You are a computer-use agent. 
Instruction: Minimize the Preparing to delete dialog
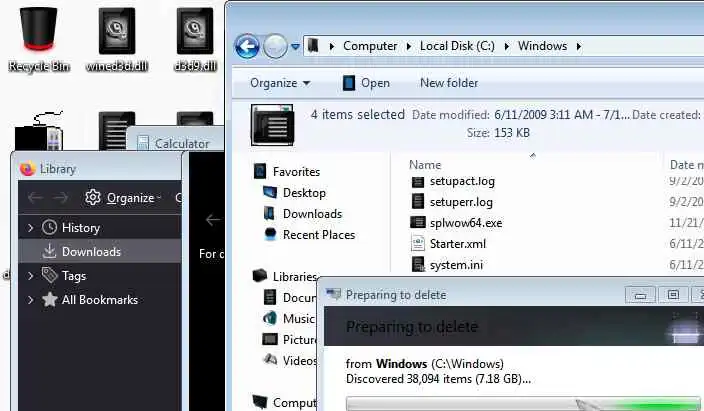(x=640, y=295)
